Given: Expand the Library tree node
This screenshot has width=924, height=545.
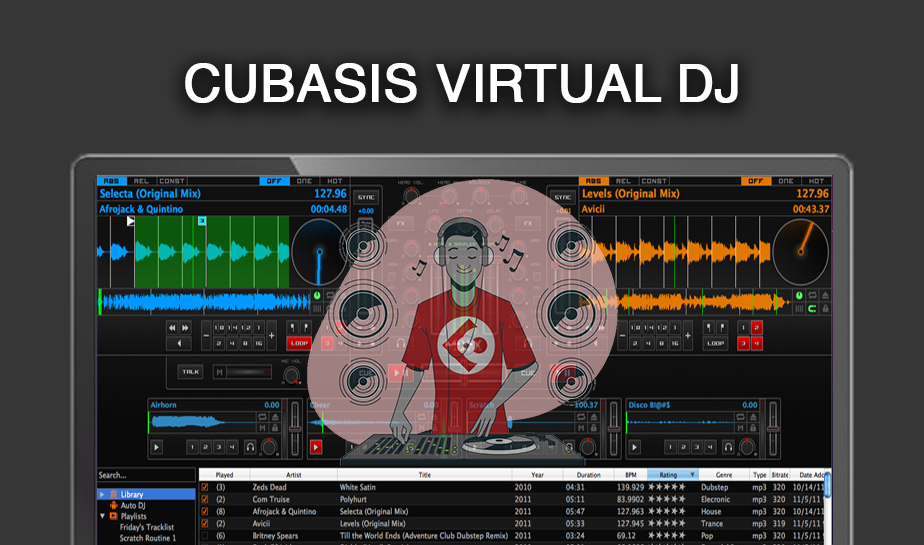Looking at the screenshot, I should (x=102, y=494).
